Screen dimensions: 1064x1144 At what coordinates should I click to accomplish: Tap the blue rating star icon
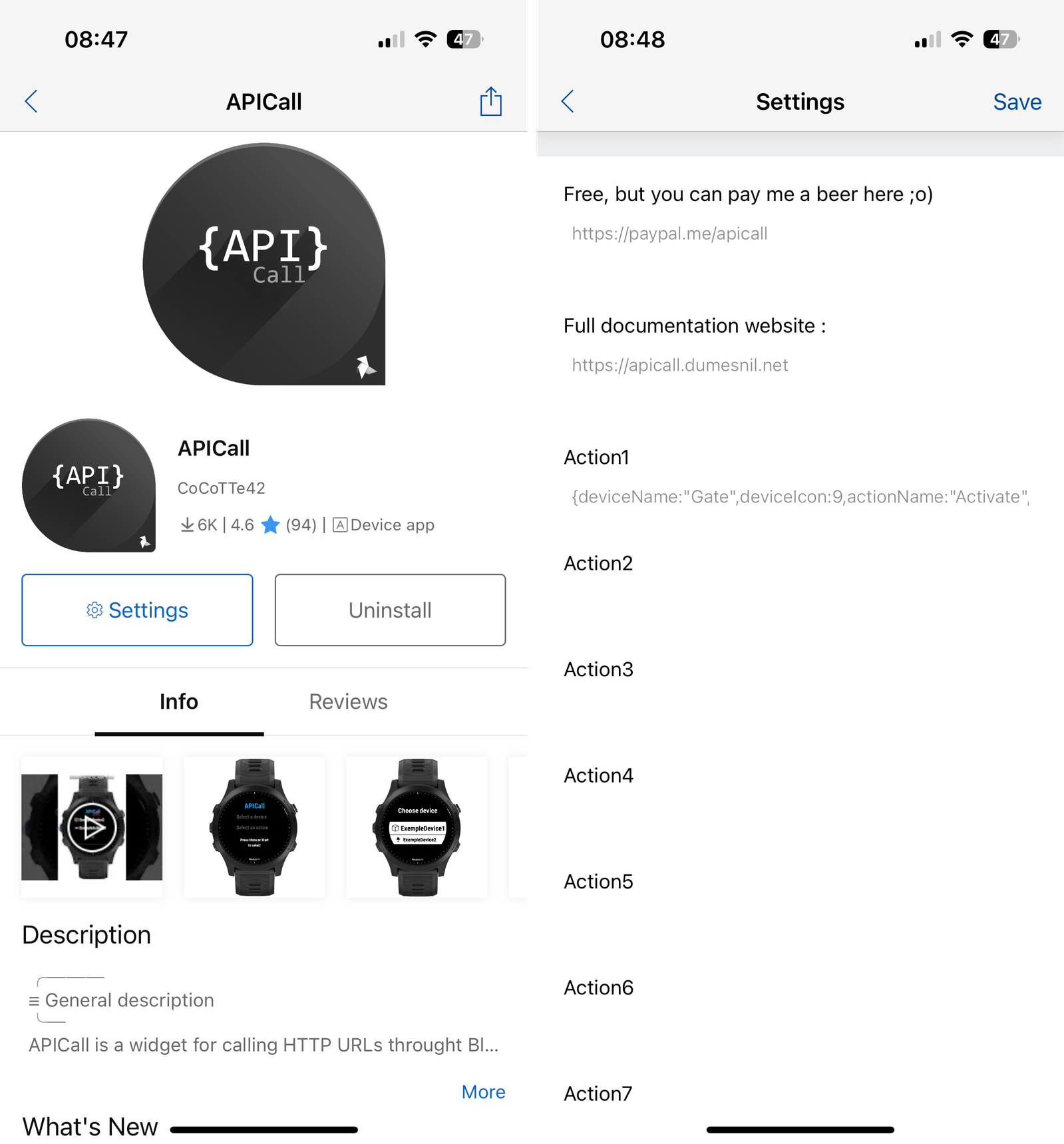pos(270,525)
